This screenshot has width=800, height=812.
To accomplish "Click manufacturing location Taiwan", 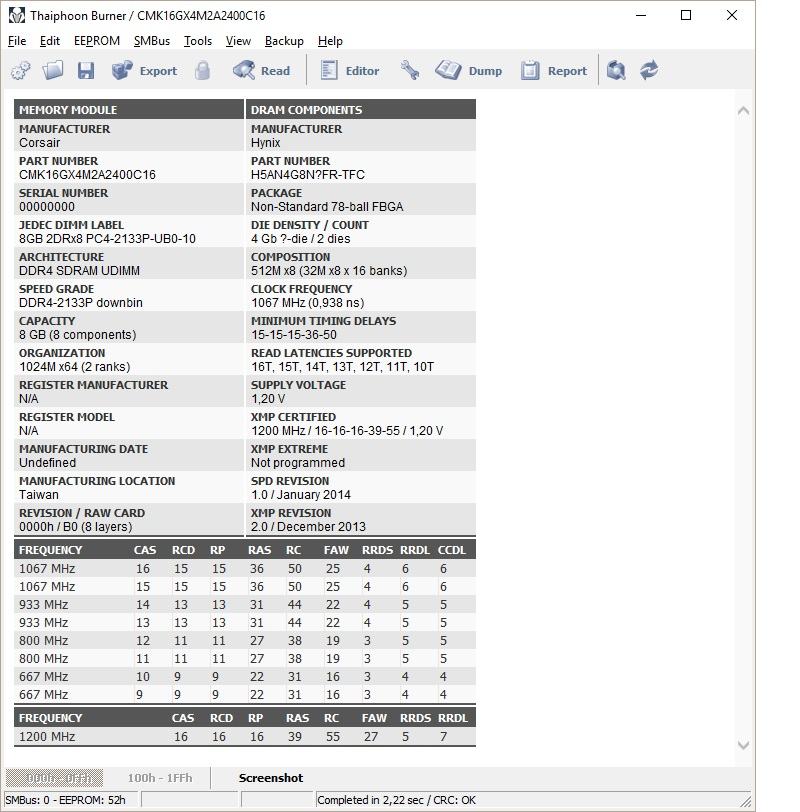I will [x=39, y=495].
